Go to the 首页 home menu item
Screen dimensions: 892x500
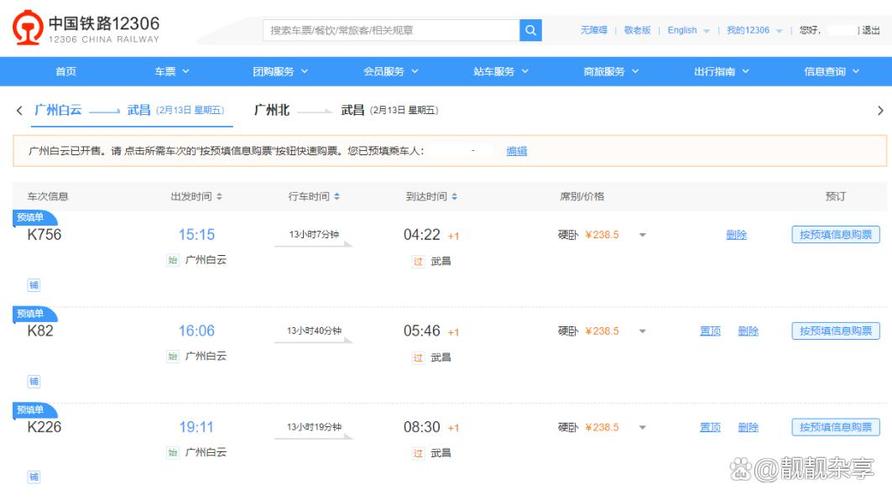[66, 72]
